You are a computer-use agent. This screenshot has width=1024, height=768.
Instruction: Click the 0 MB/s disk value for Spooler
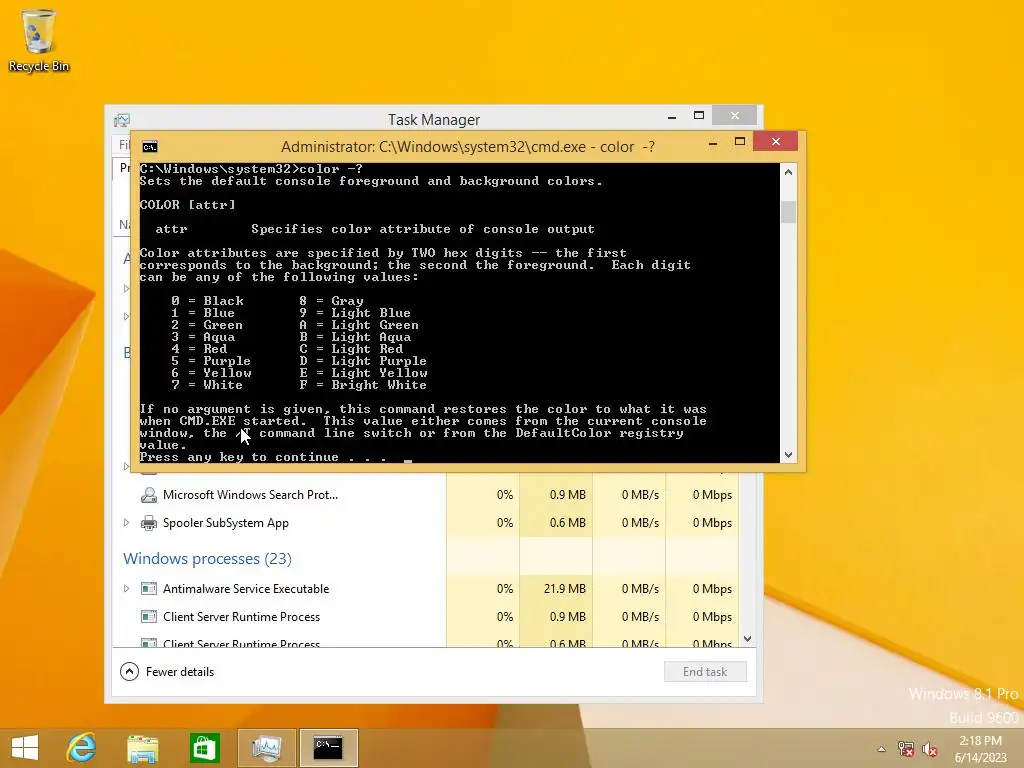[640, 523]
